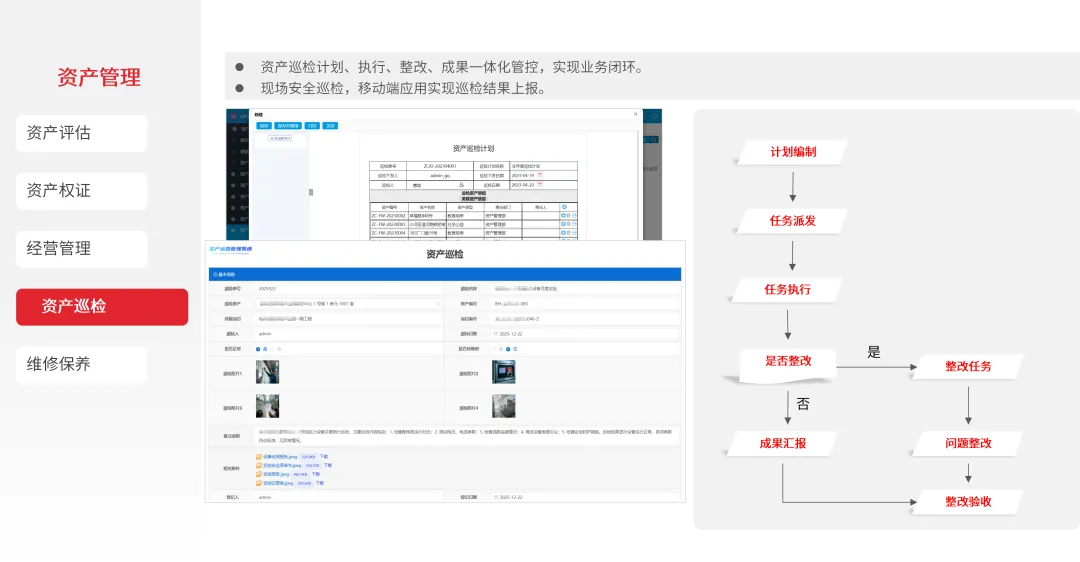Click the splitter handle beside the plan dialog tree
This screenshot has height=562, width=1080.
(311, 192)
